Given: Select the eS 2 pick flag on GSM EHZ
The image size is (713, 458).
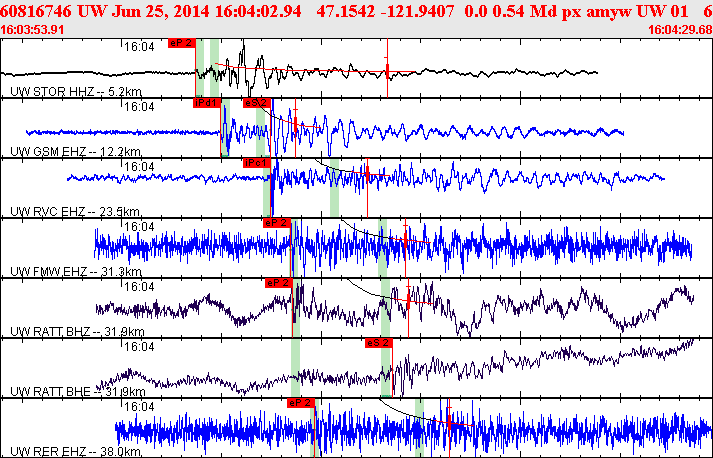Looking at the screenshot, I should [x=257, y=103].
